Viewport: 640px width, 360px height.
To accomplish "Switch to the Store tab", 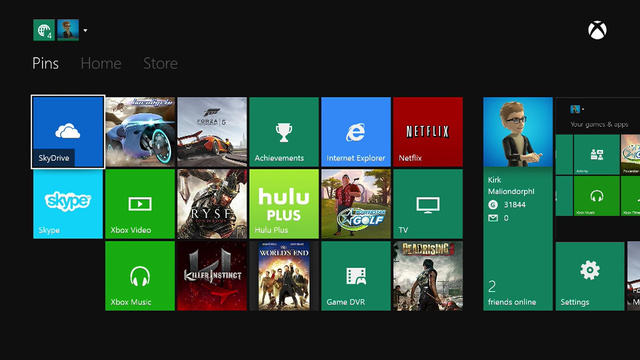I will point(160,63).
